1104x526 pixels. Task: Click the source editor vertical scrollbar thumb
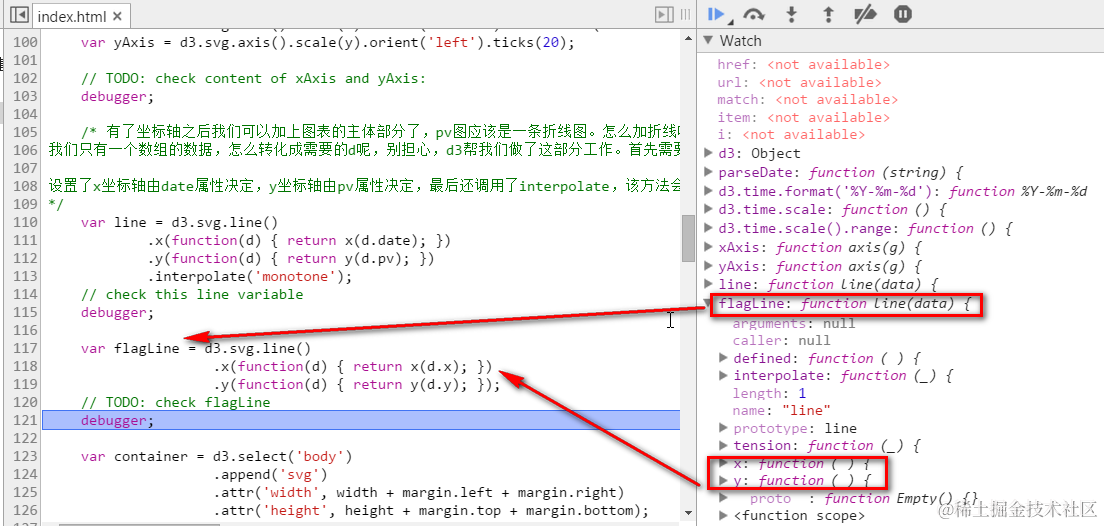[x=688, y=238]
